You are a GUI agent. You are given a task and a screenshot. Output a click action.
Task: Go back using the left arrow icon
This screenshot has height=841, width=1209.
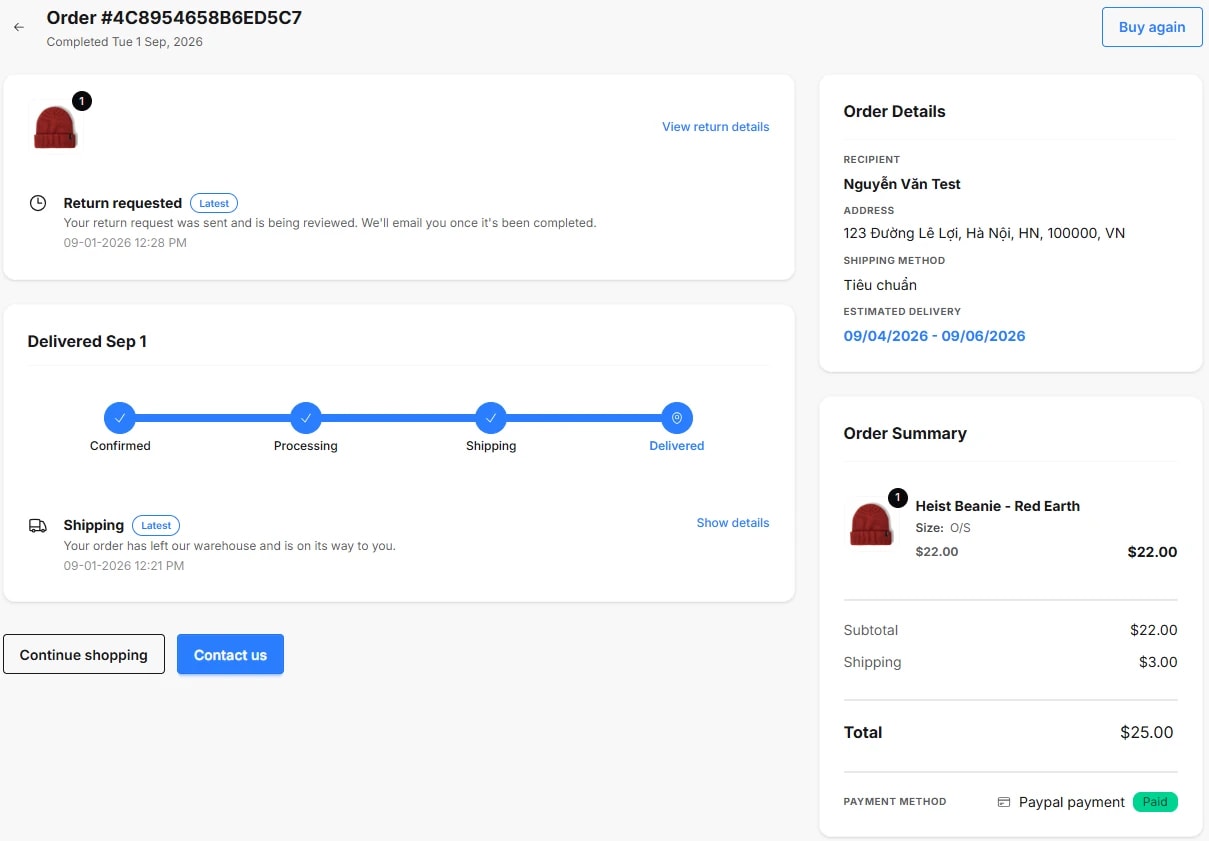[x=19, y=27]
